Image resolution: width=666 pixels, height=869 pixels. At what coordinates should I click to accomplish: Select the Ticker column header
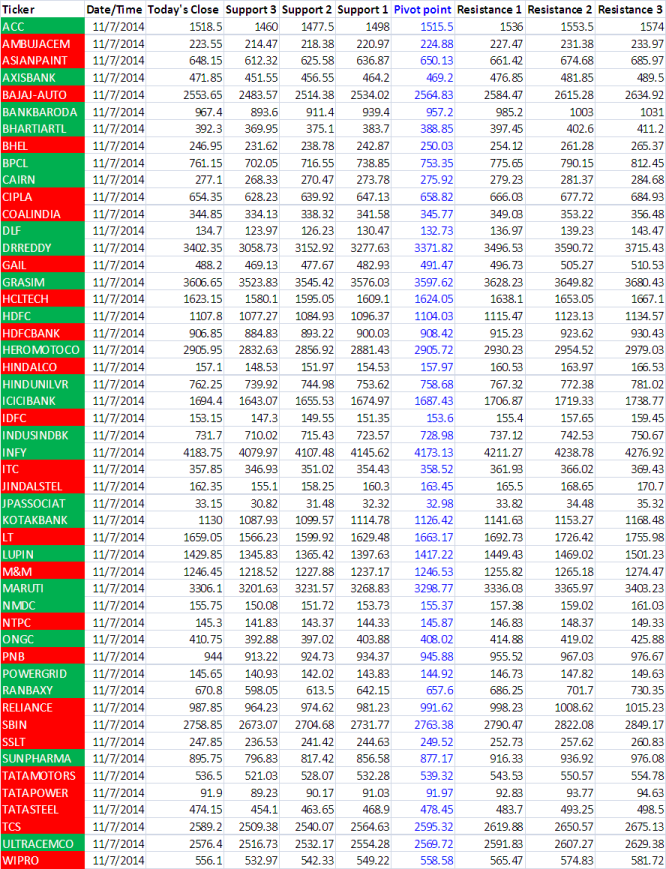tap(43, 9)
